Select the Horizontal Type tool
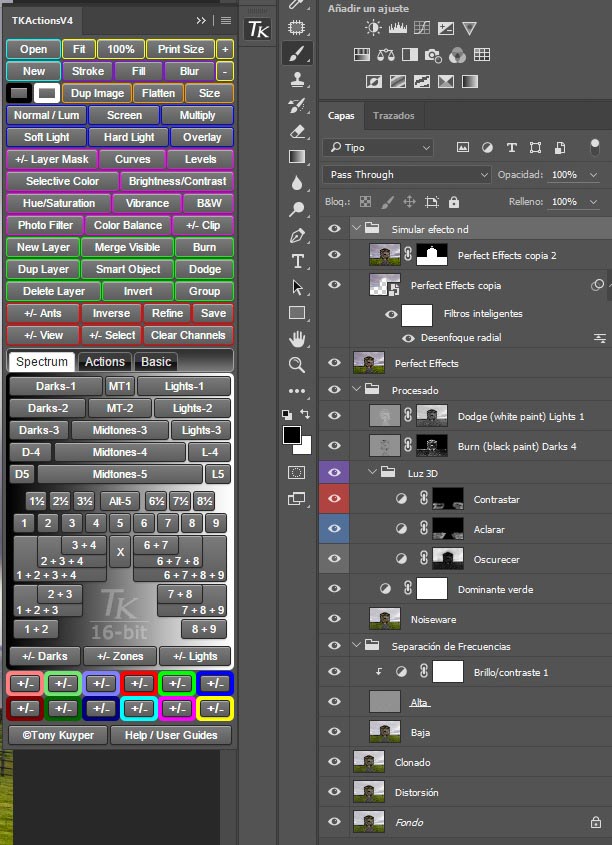The width and height of the screenshot is (612, 845). (297, 262)
